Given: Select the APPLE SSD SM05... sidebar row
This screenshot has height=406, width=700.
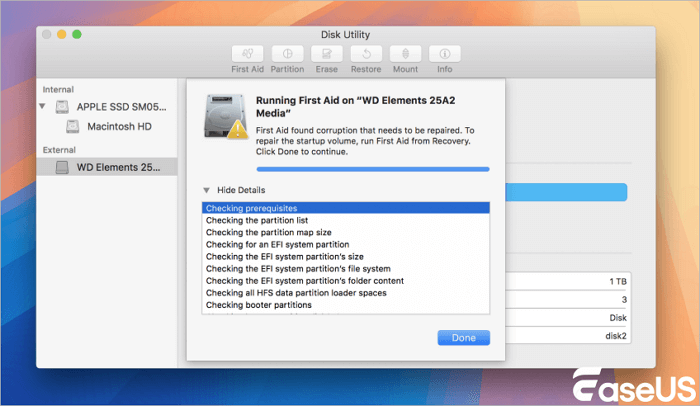Looking at the screenshot, I should [107, 107].
